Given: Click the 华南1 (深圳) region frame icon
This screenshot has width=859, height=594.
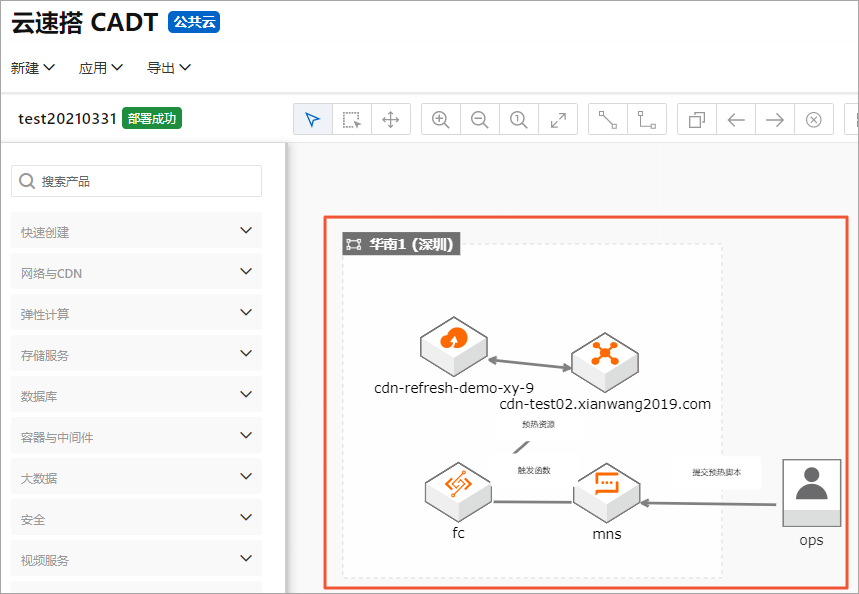Looking at the screenshot, I should [354, 244].
